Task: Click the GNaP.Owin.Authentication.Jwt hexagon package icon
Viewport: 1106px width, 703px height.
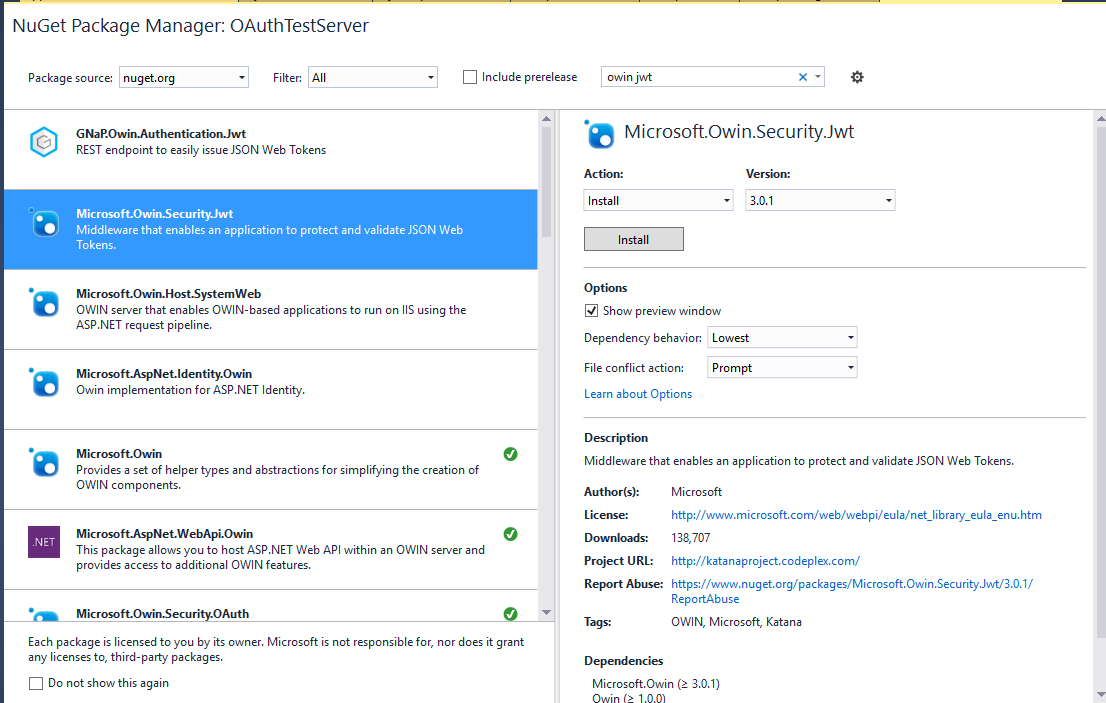Action: [43, 141]
